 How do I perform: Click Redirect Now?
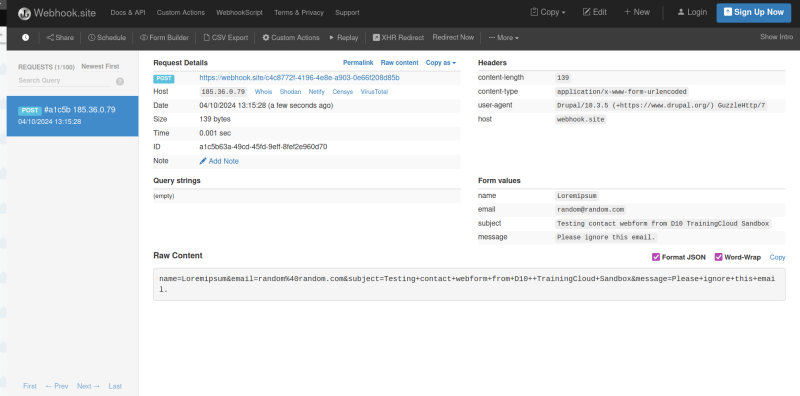click(x=453, y=37)
